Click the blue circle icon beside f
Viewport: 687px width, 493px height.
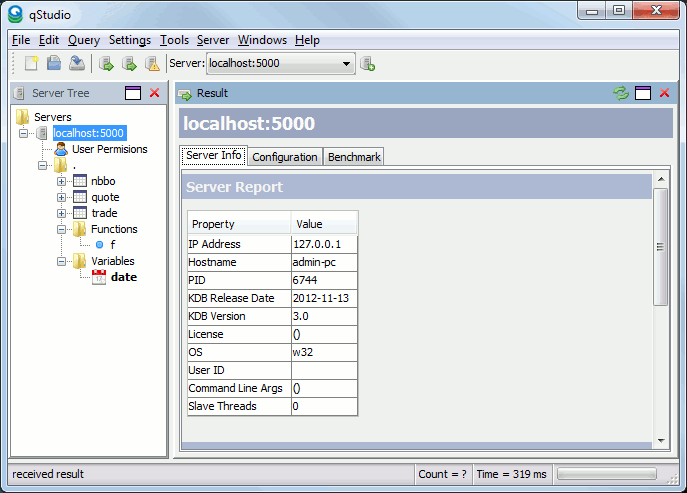coord(99,245)
